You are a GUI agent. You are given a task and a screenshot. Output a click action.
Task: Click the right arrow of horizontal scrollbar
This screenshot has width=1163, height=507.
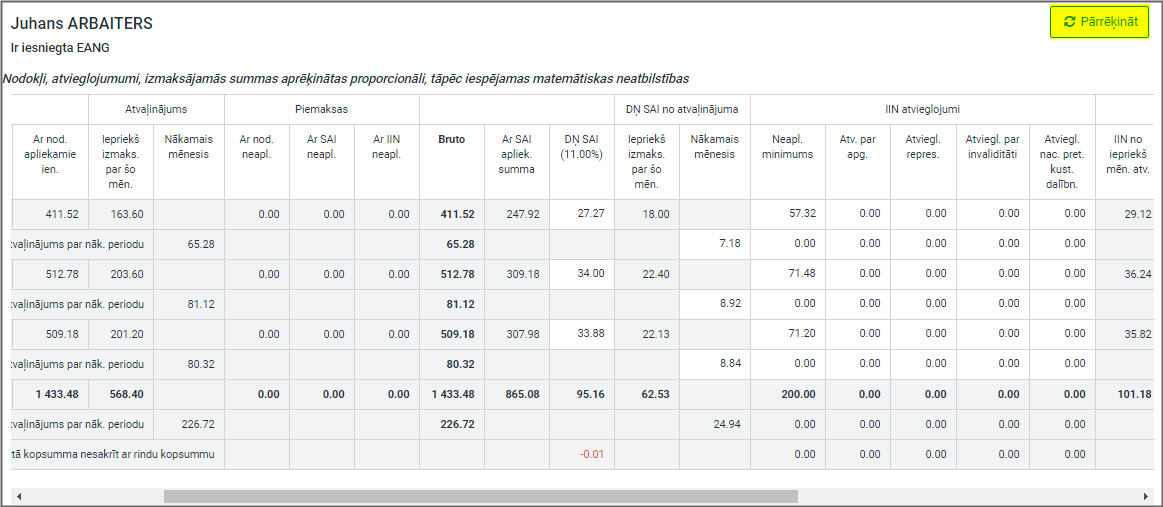pos(1146,496)
